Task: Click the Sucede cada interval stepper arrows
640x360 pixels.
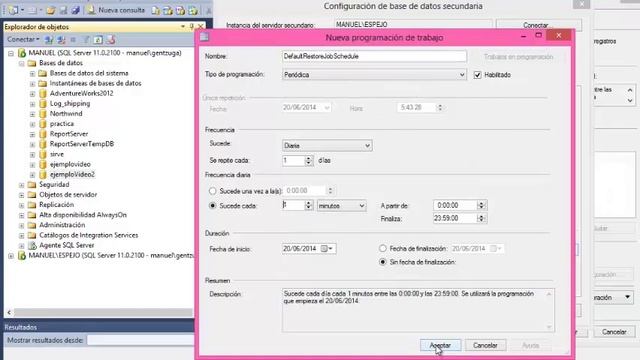Action: [x=309, y=205]
